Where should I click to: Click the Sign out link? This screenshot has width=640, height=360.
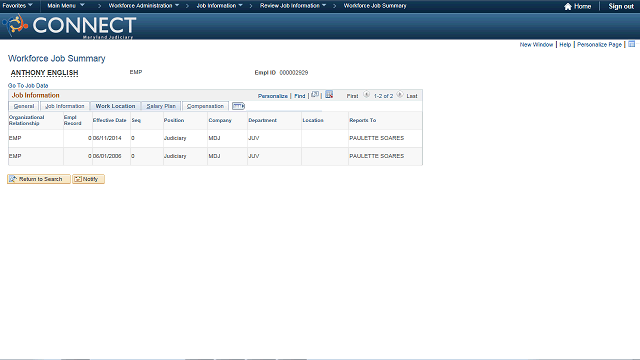(621, 6)
